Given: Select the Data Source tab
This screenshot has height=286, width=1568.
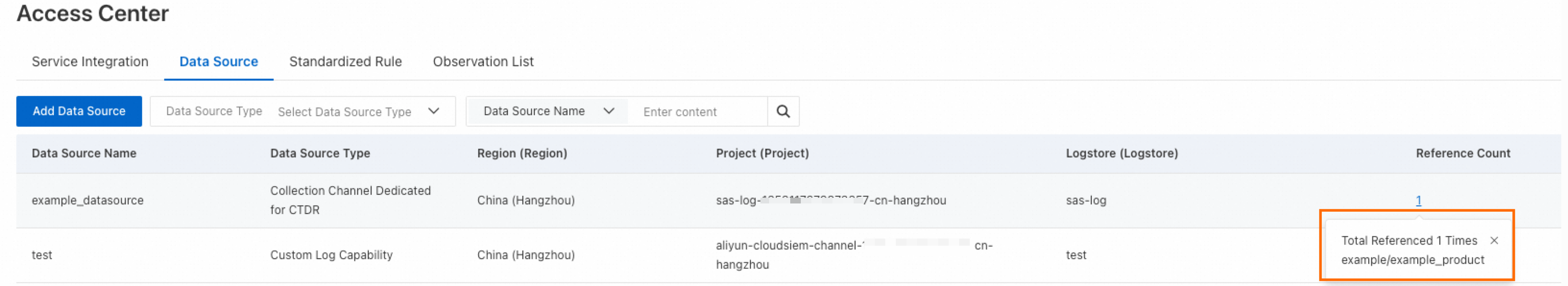Looking at the screenshot, I should click(218, 61).
